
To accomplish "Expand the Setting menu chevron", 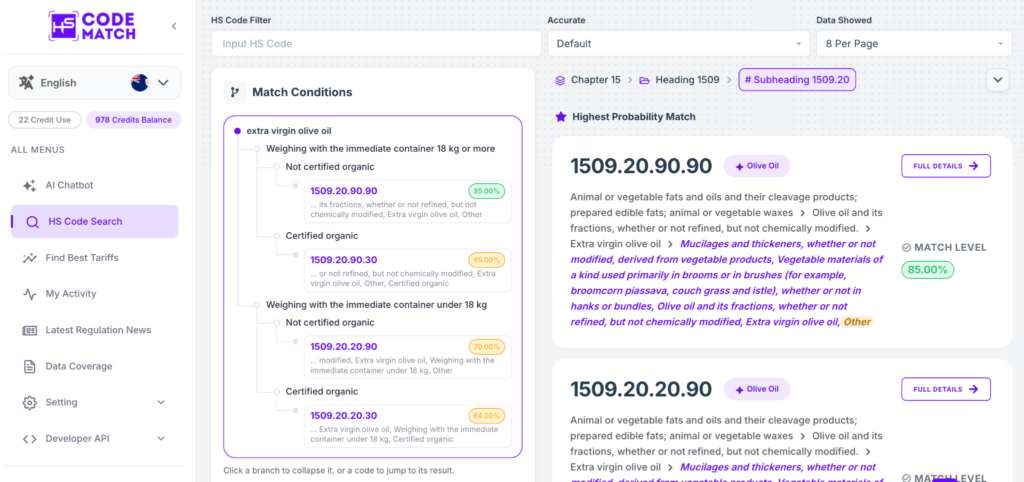I will pos(161,402).
